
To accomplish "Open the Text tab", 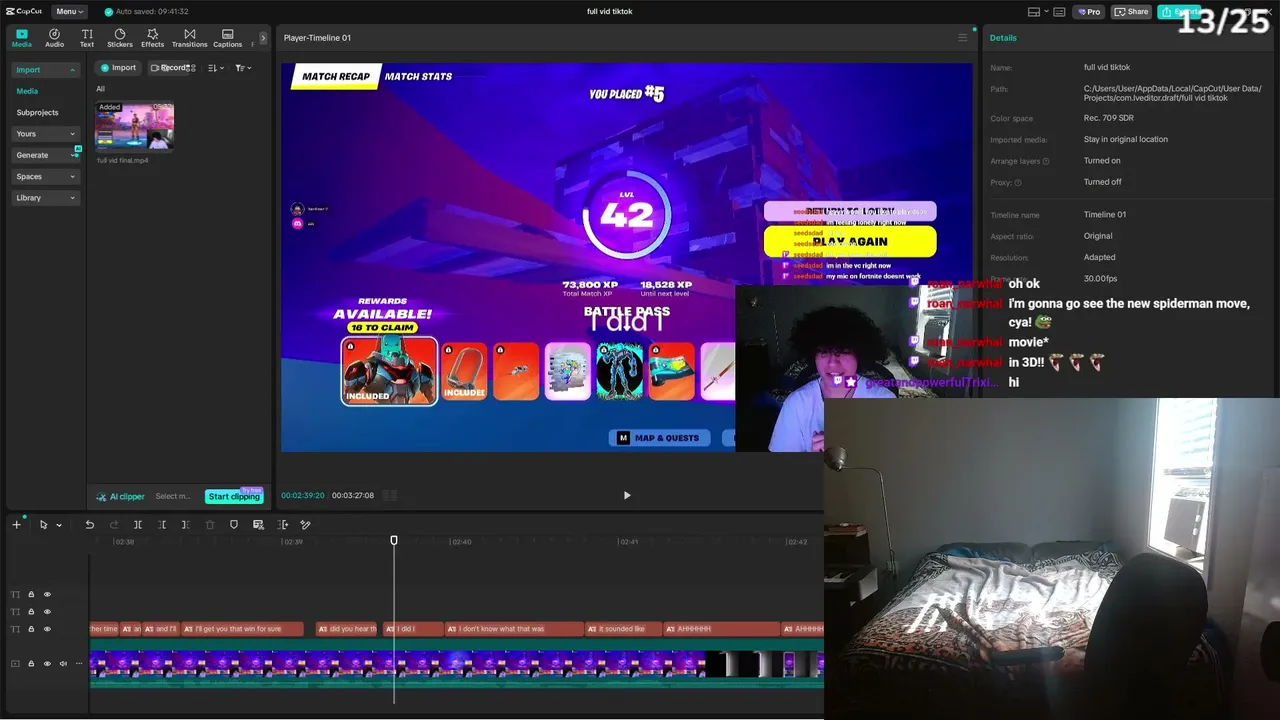I will pyautogui.click(x=87, y=38).
